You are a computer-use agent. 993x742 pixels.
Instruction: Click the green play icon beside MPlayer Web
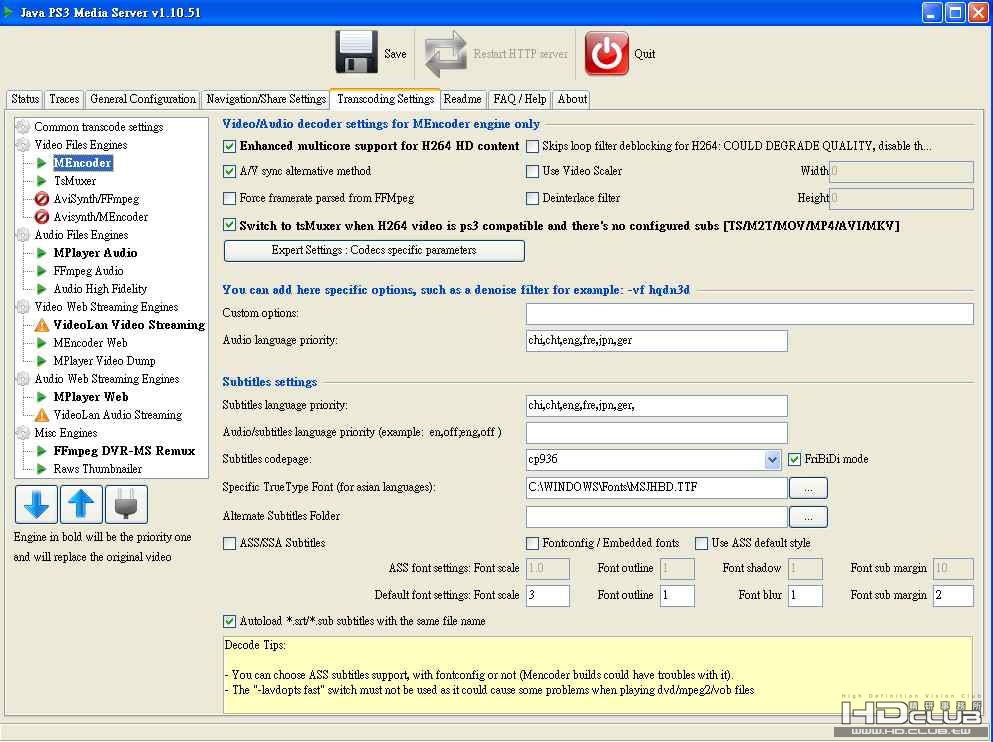(x=42, y=397)
